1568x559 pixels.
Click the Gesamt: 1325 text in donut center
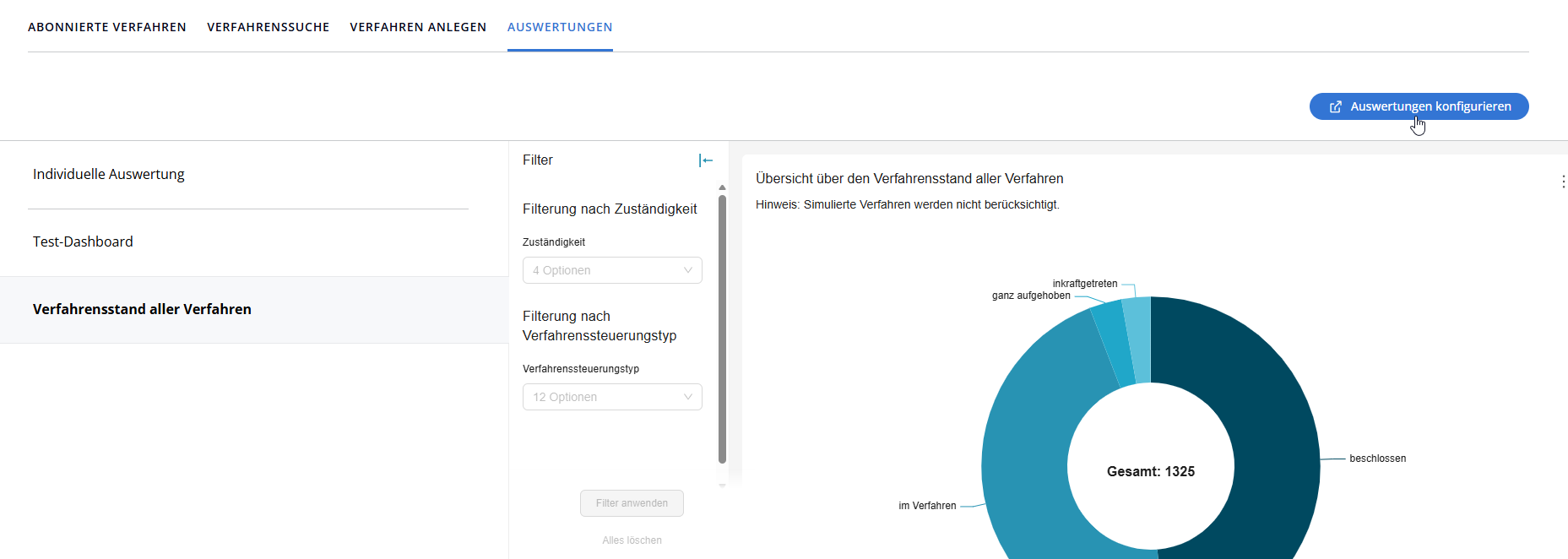pyautogui.click(x=1150, y=472)
